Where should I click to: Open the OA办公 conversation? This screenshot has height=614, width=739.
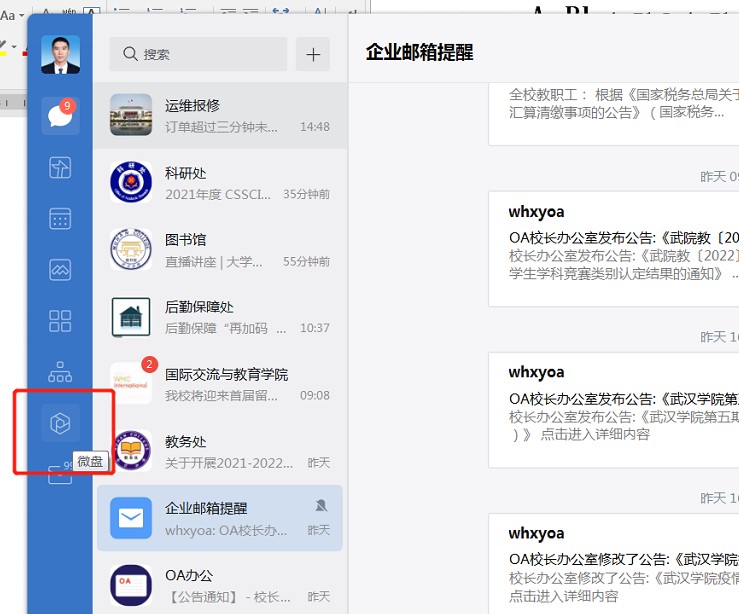220,585
